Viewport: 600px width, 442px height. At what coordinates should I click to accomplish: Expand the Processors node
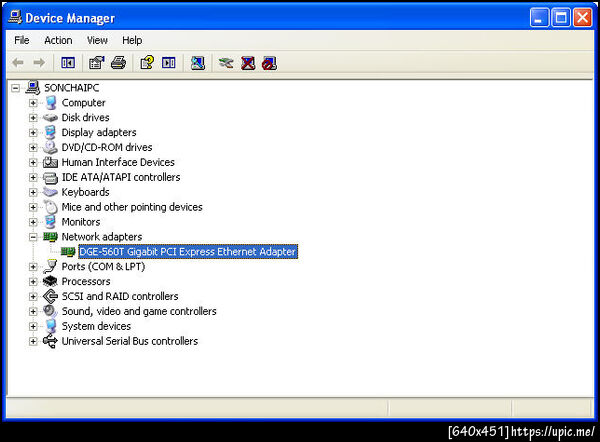[33, 282]
